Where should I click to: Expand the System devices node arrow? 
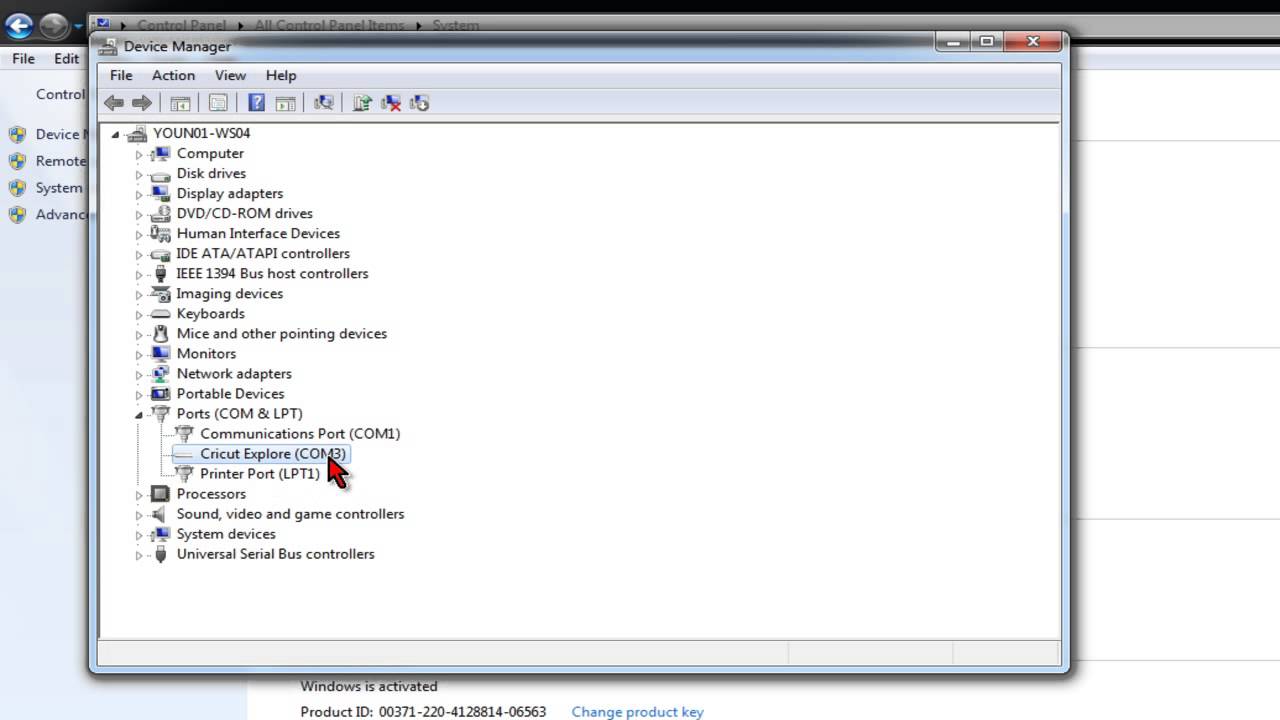tap(140, 535)
